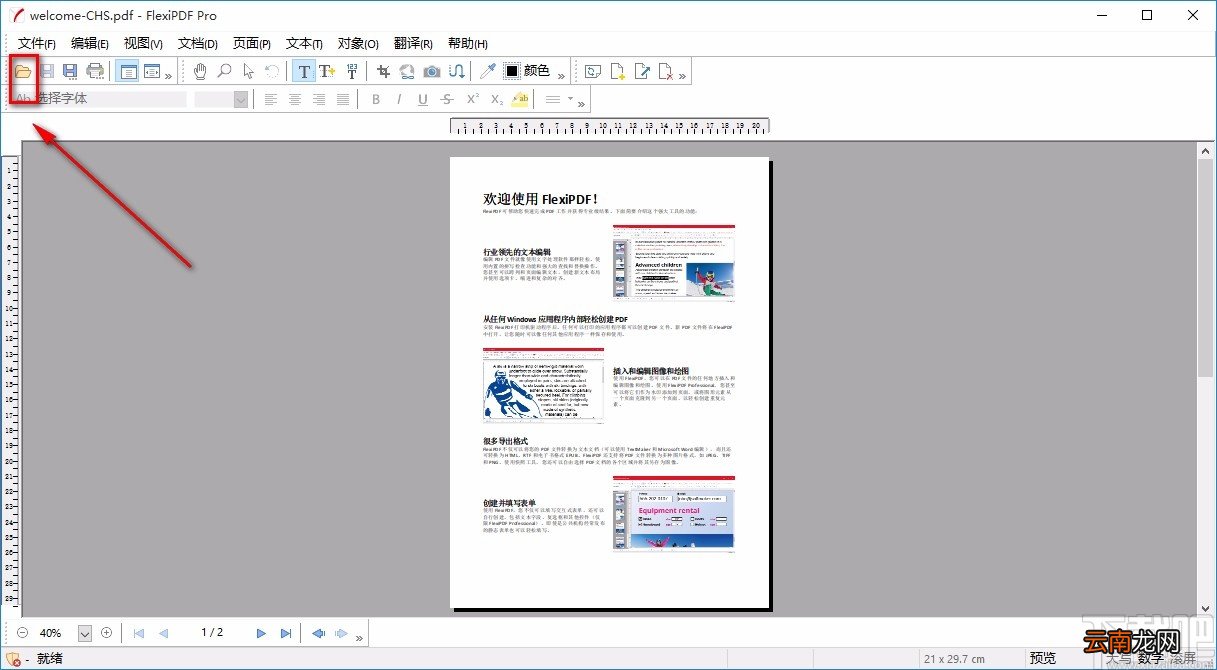Image resolution: width=1217 pixels, height=670 pixels.
Task: Click the Print icon
Action: 95,71
